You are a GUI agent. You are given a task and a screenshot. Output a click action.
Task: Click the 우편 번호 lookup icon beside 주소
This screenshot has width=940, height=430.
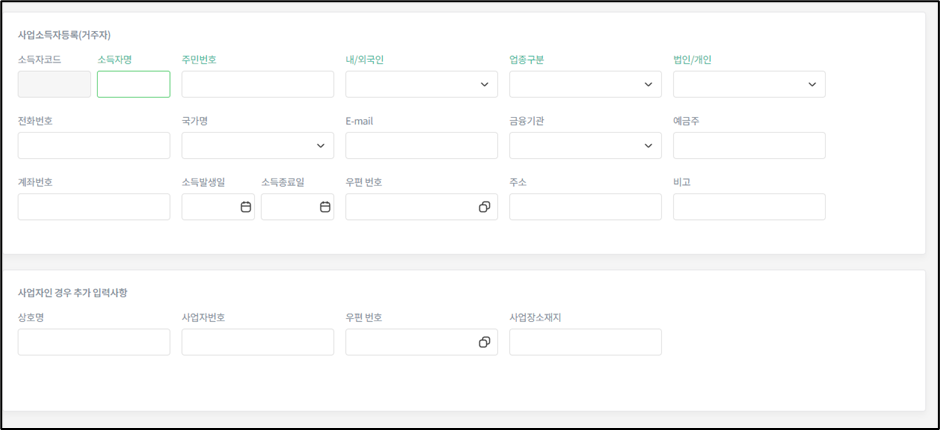[x=484, y=207]
